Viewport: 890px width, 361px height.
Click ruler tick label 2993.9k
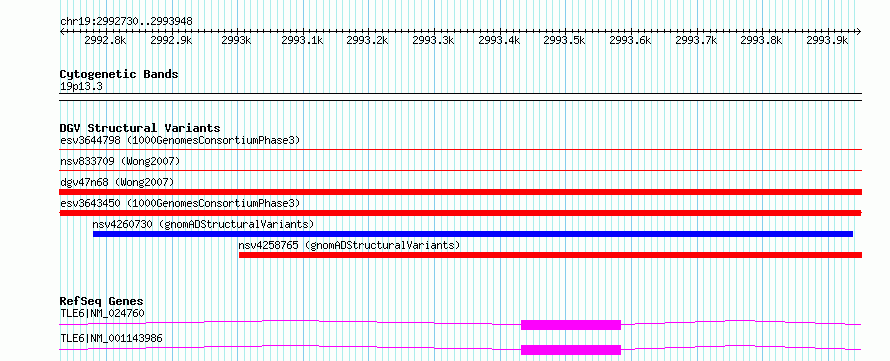coord(827,41)
